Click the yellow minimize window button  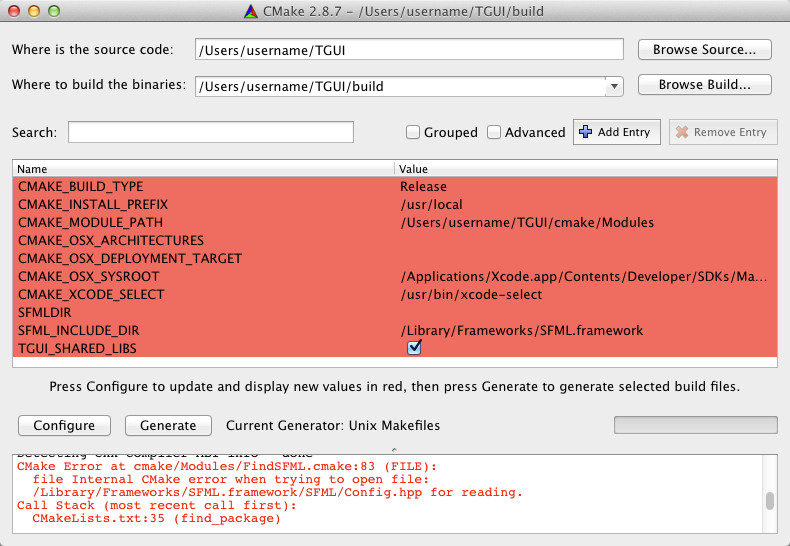(x=34, y=11)
